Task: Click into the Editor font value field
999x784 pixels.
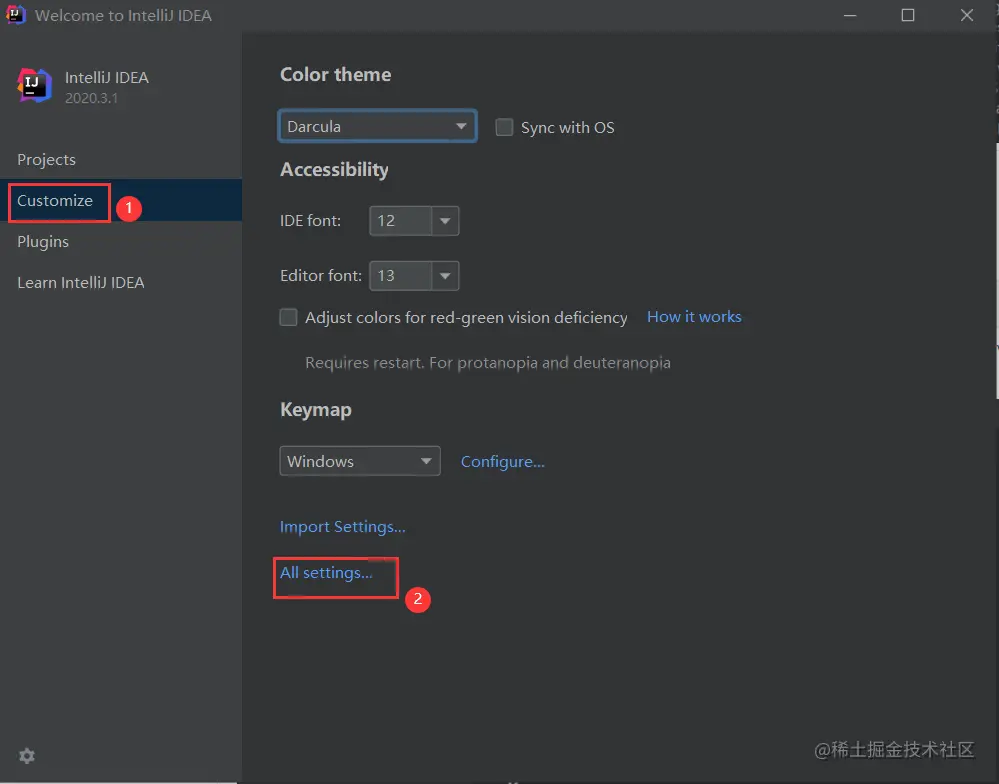Action: (x=401, y=276)
